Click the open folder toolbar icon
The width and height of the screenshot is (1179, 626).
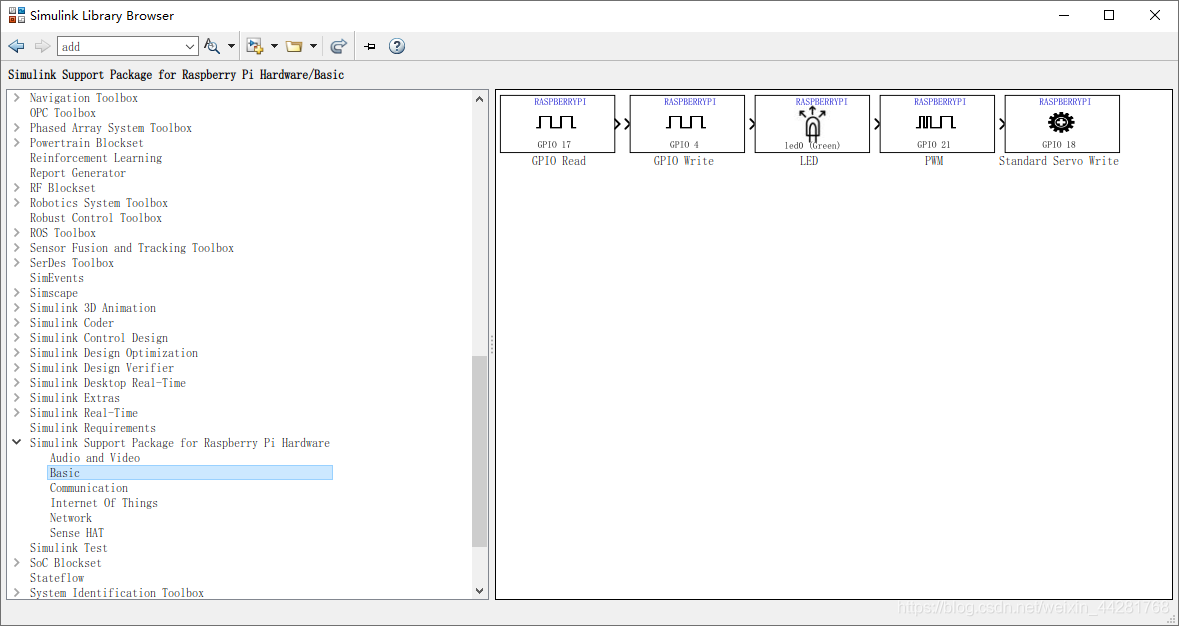(294, 47)
